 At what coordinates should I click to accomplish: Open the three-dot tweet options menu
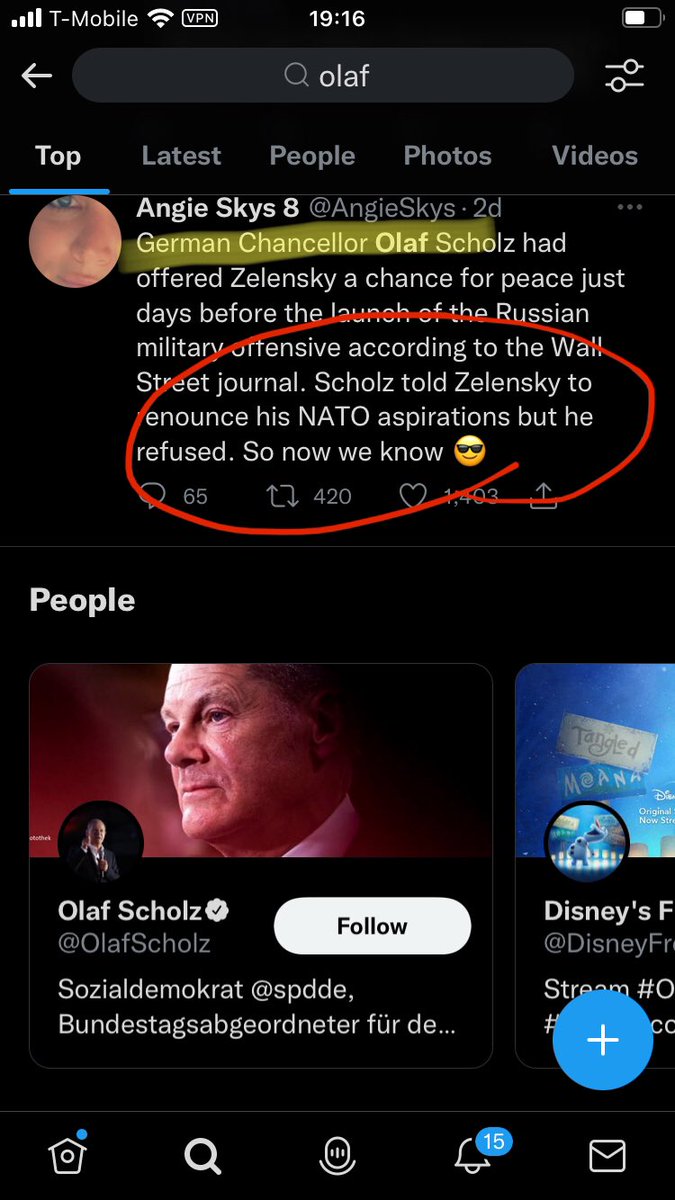pos(629,208)
